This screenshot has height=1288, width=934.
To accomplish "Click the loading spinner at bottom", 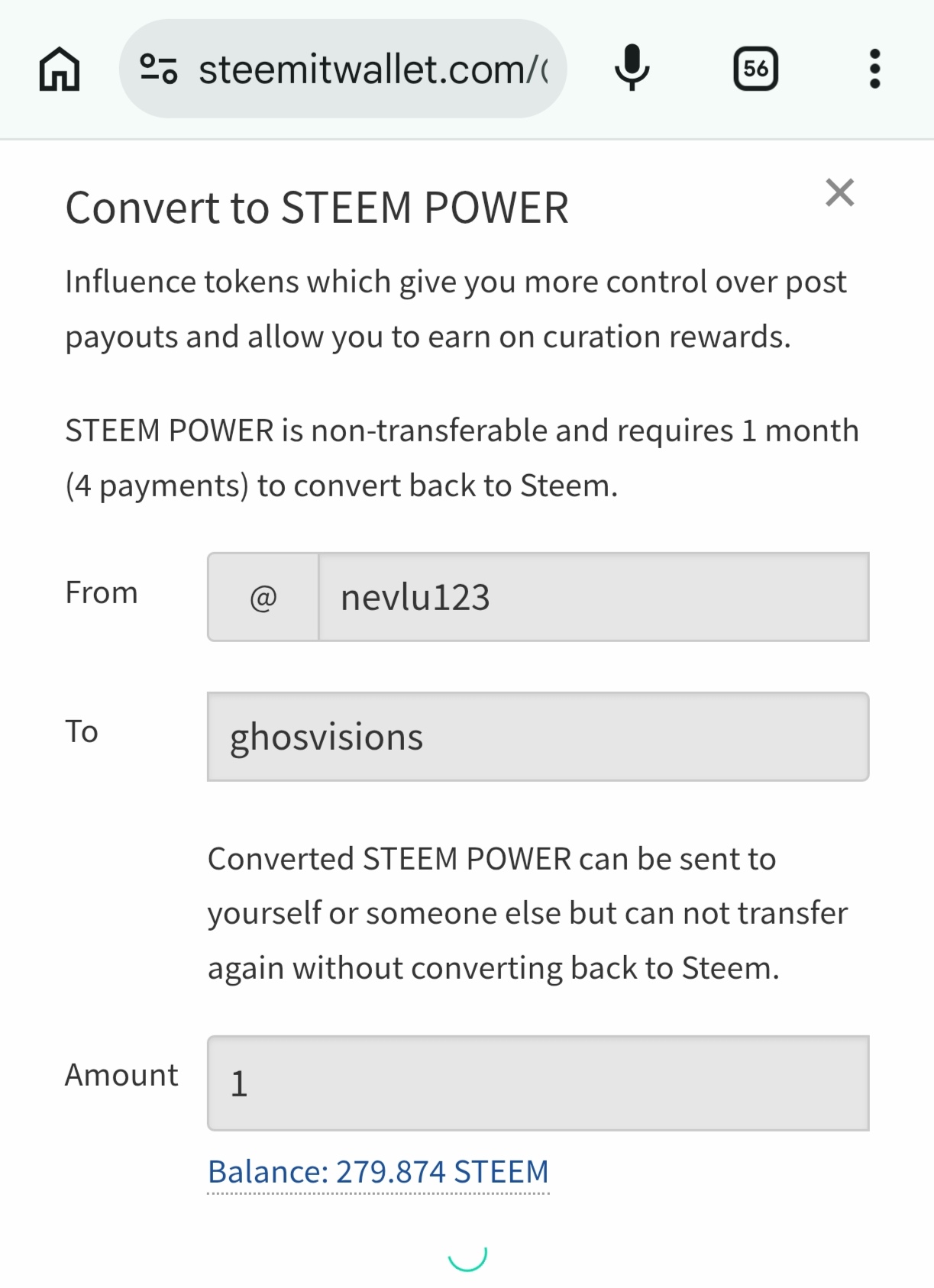I will click(x=467, y=1255).
